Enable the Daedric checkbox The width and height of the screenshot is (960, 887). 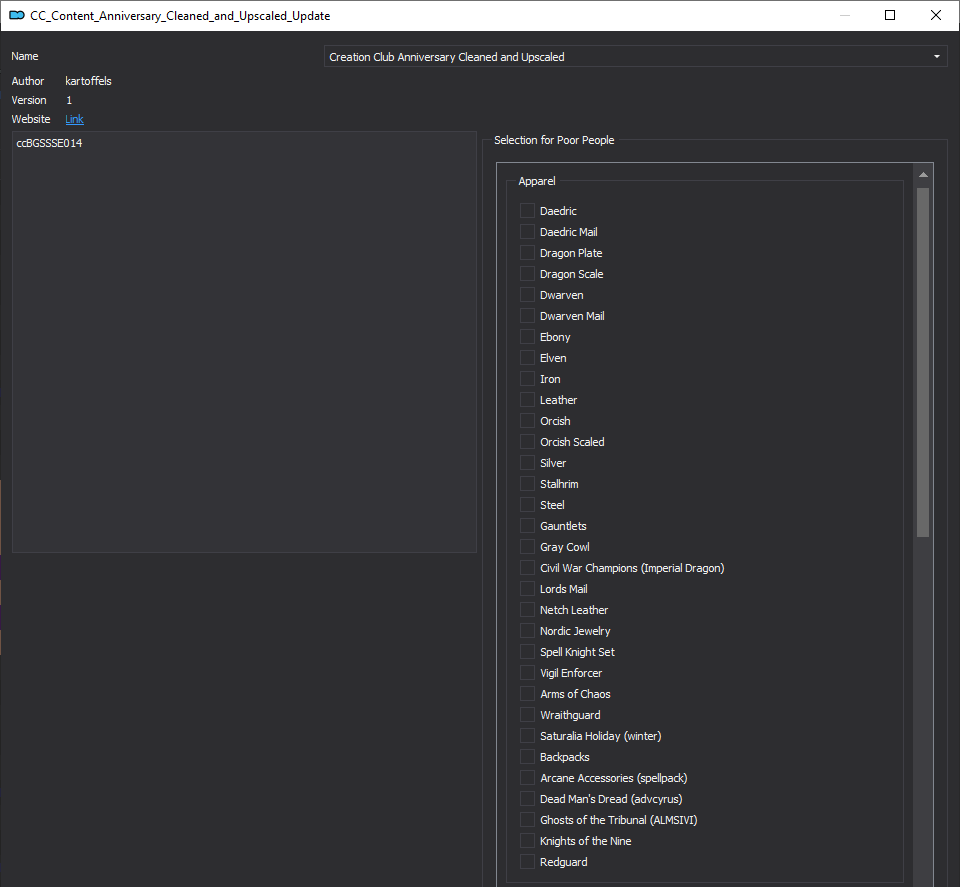(527, 211)
